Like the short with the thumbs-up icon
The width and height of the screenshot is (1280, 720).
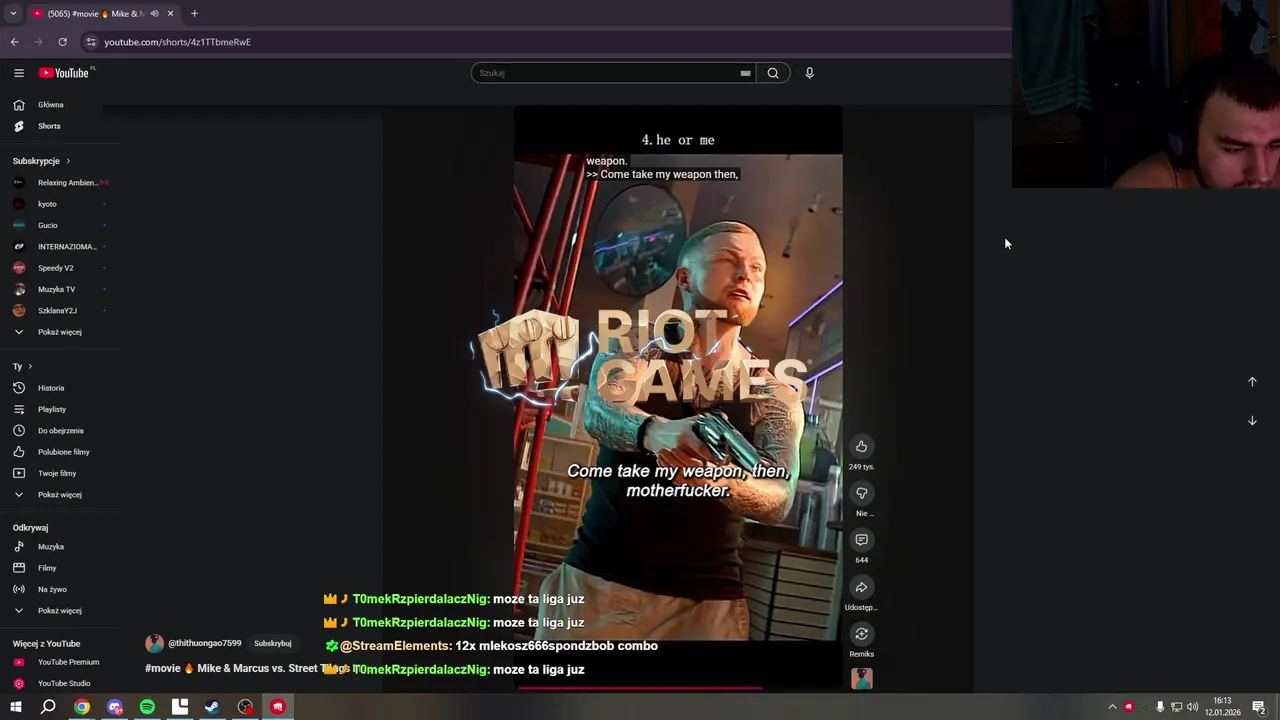861,446
